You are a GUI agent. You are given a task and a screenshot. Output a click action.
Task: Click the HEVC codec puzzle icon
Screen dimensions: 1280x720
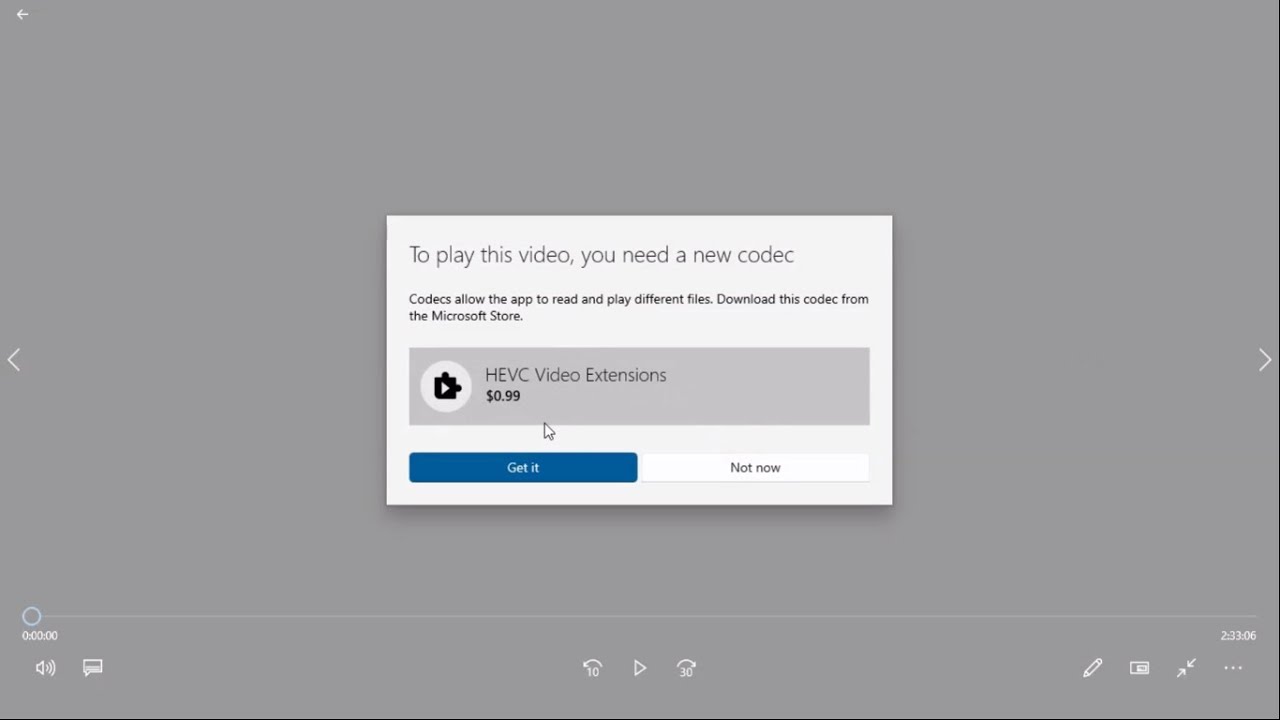[x=446, y=386]
